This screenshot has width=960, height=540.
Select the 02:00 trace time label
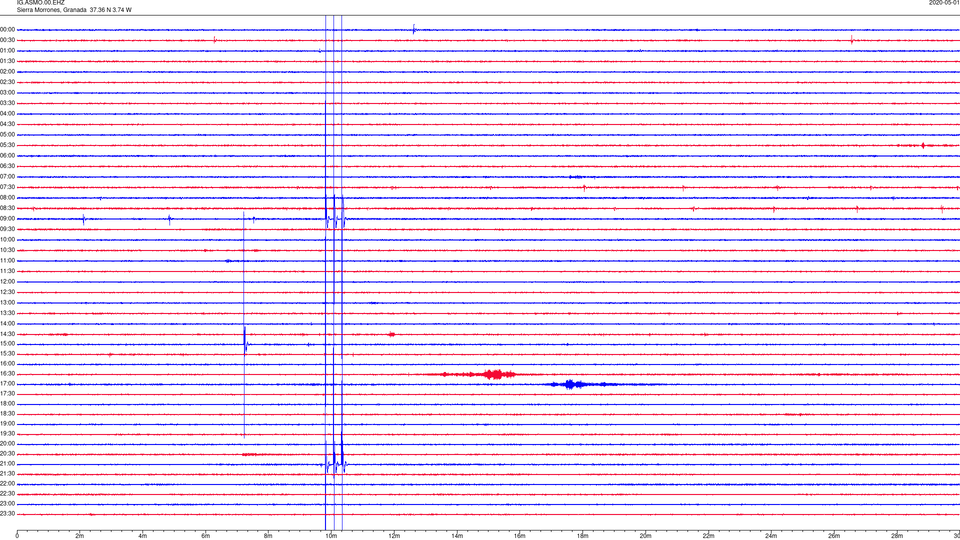pos(8,72)
